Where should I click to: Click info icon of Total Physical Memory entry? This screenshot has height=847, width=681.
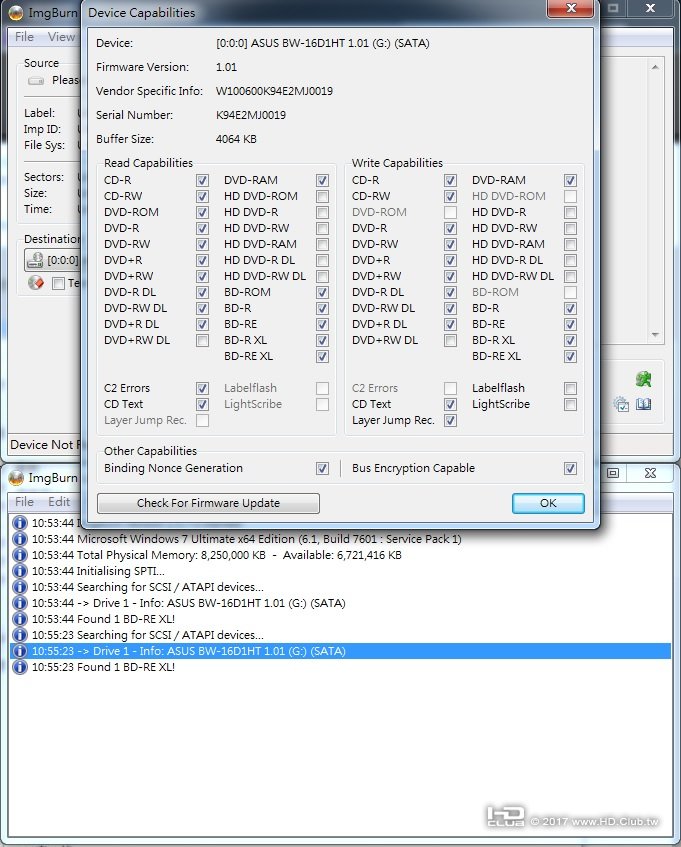[19, 555]
